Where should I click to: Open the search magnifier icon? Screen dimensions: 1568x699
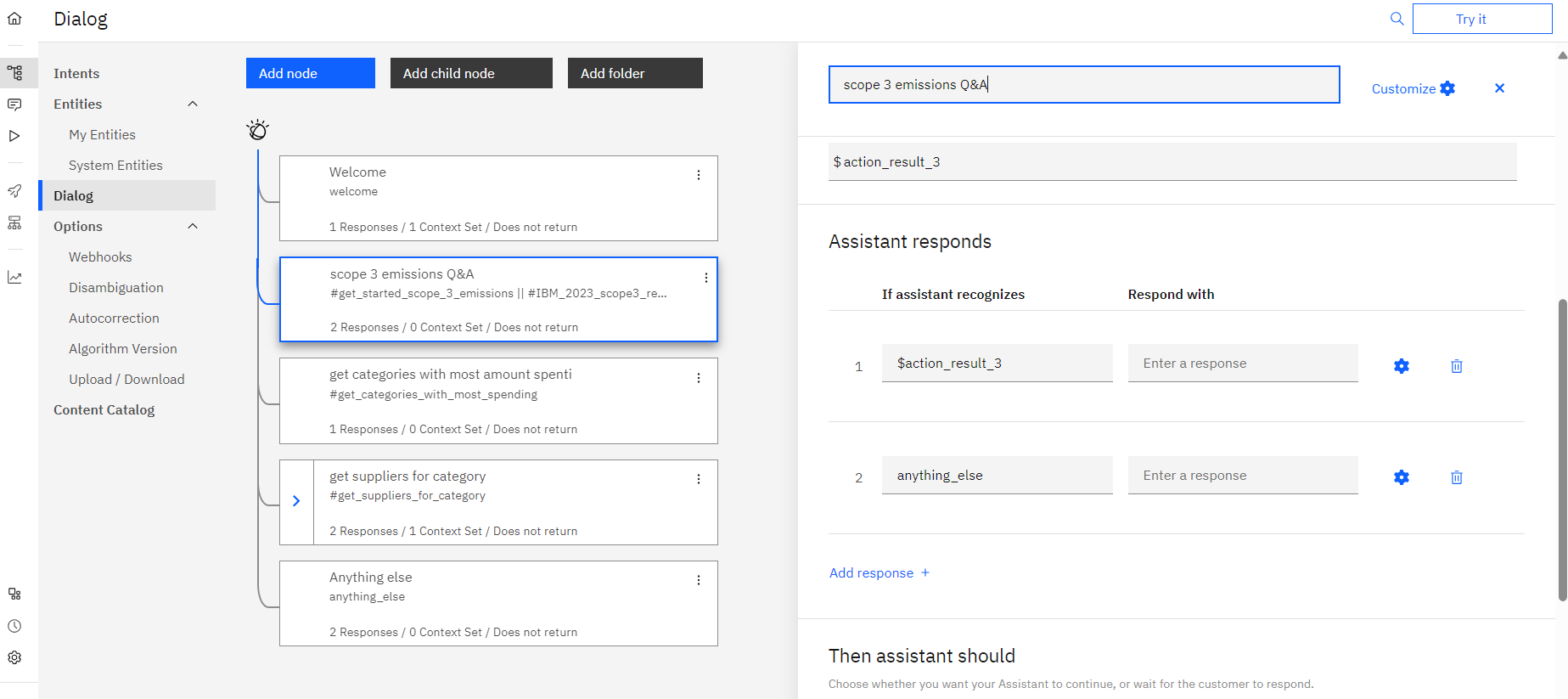pos(1397,19)
